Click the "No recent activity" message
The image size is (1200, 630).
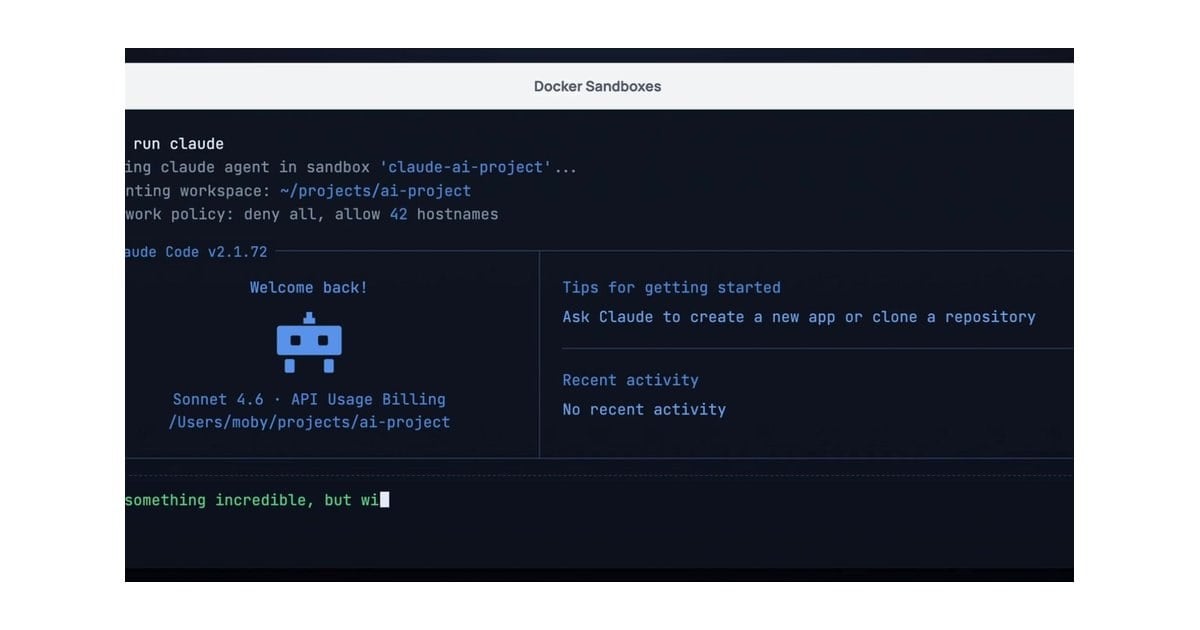click(644, 409)
